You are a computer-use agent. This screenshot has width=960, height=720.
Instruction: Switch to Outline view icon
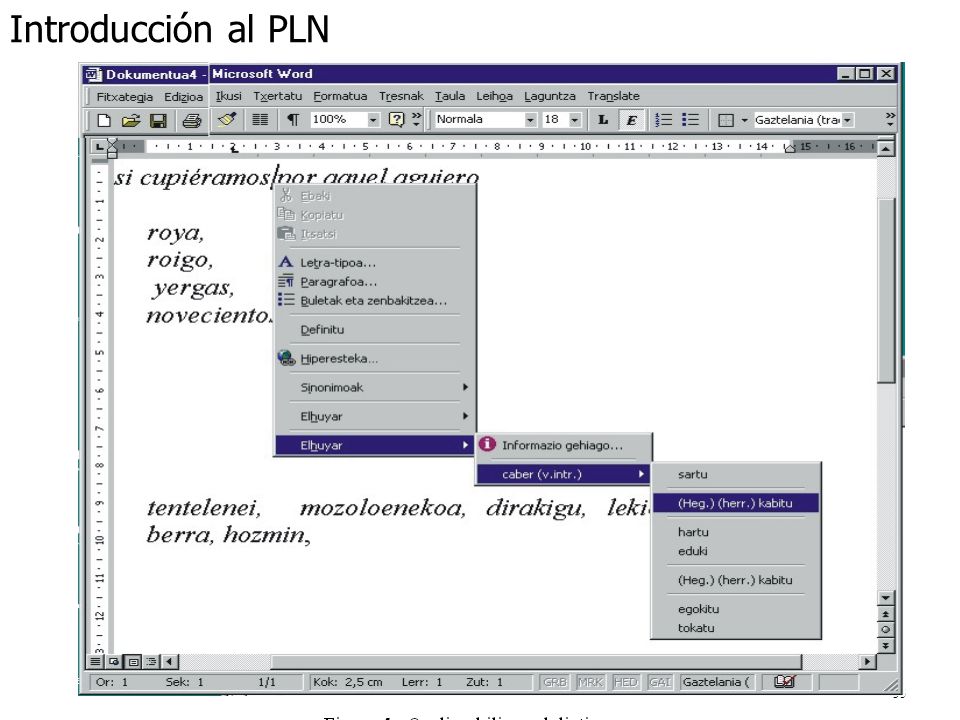(x=151, y=661)
